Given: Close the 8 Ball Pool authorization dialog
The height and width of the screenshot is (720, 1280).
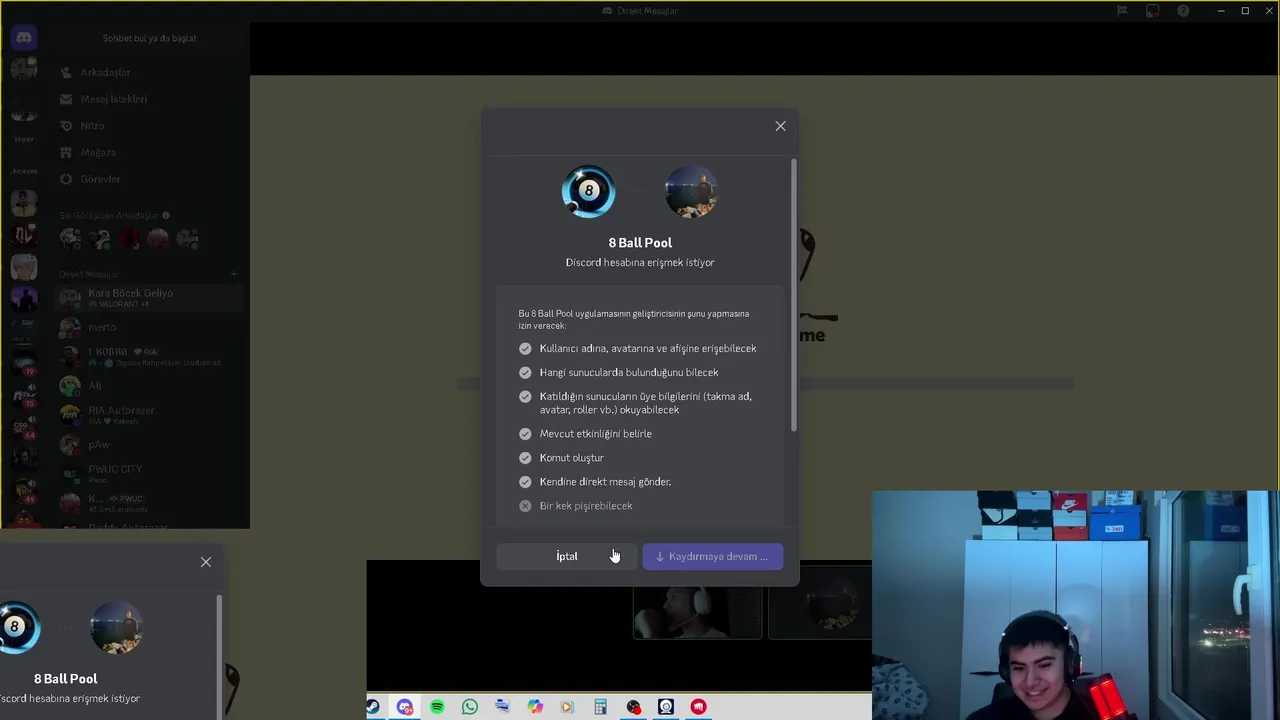Looking at the screenshot, I should (x=780, y=126).
